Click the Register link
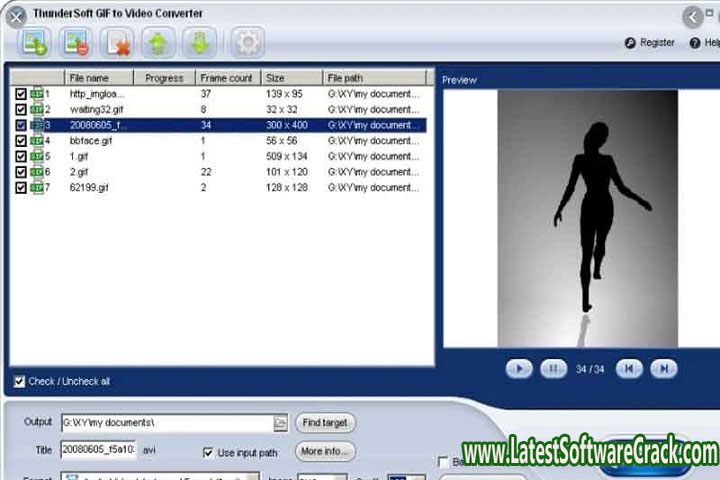 tap(657, 43)
